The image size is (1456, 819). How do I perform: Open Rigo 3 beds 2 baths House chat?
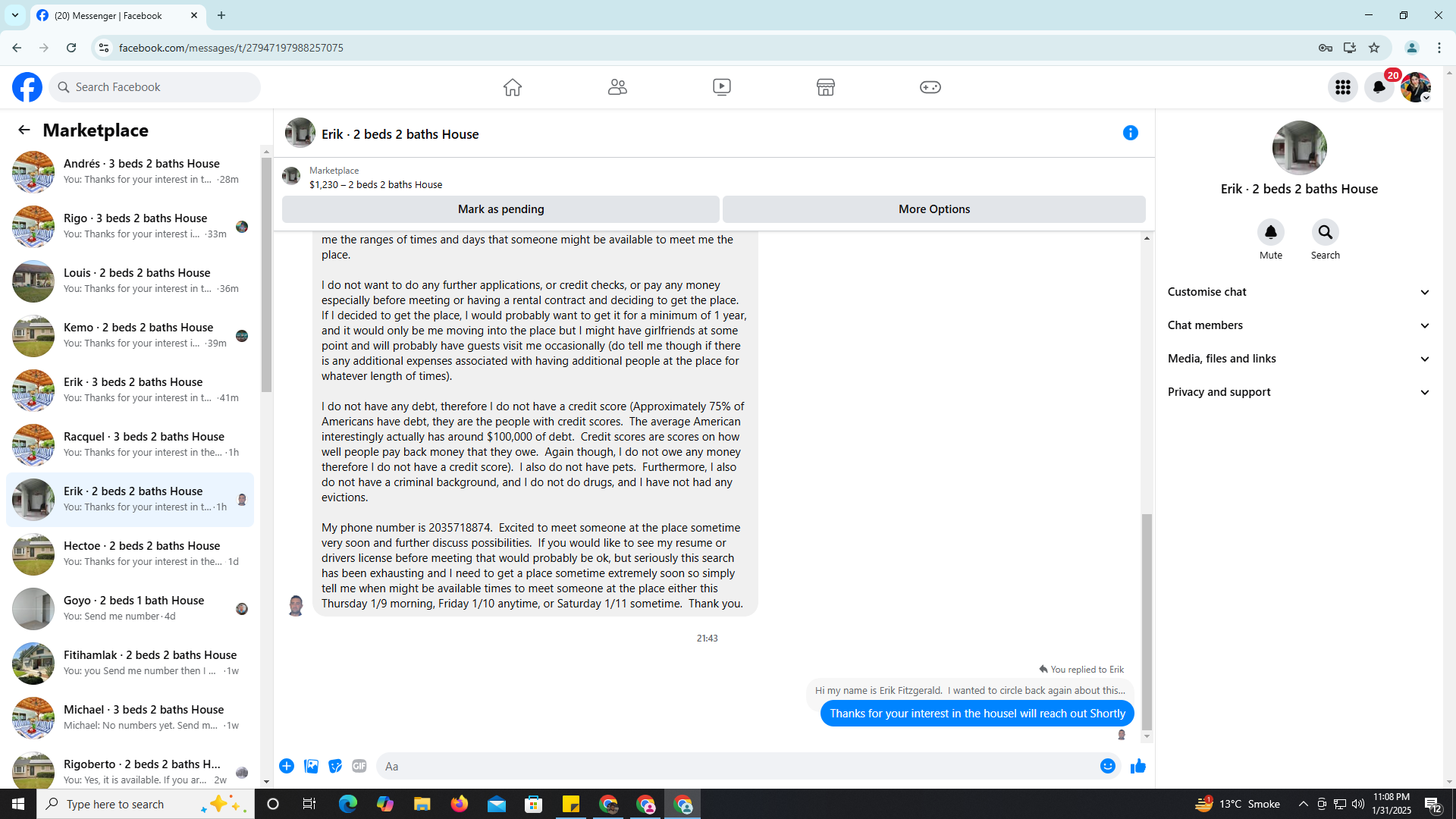[130, 226]
